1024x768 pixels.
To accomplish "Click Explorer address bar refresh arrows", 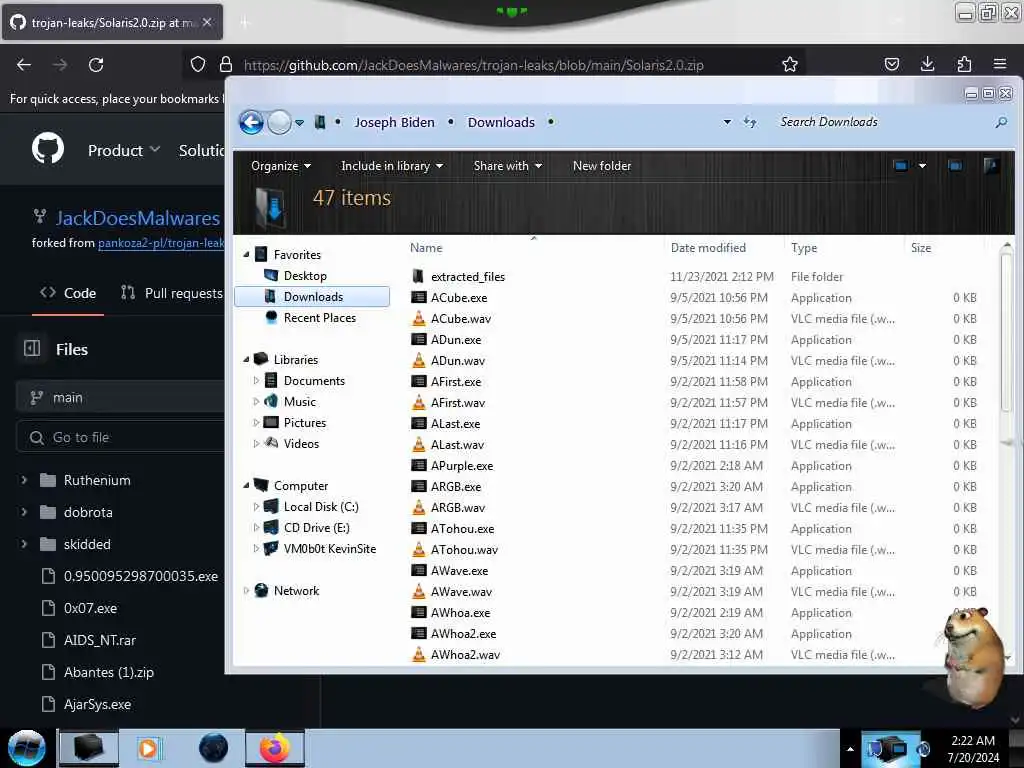I will [750, 122].
